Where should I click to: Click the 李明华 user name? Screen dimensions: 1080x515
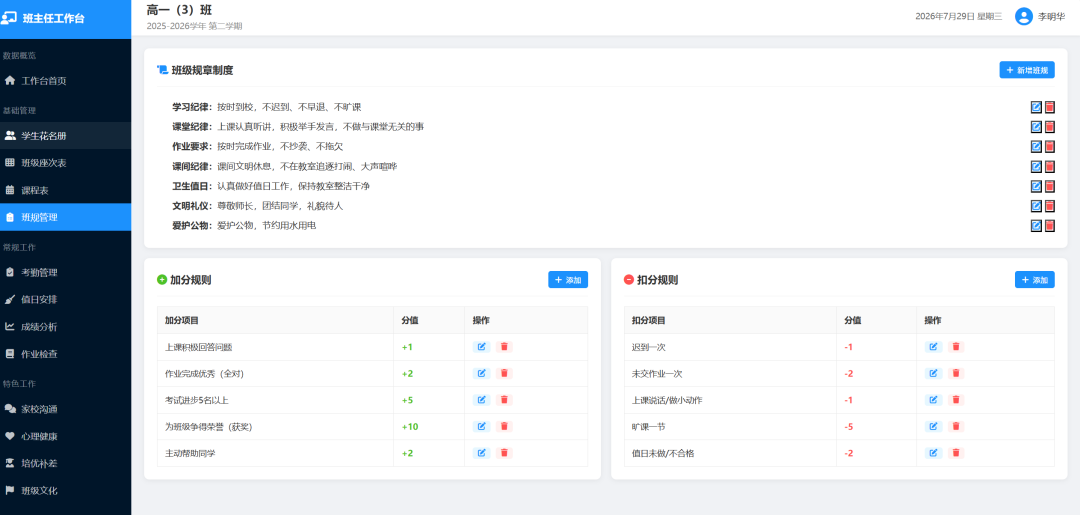pos(1051,17)
